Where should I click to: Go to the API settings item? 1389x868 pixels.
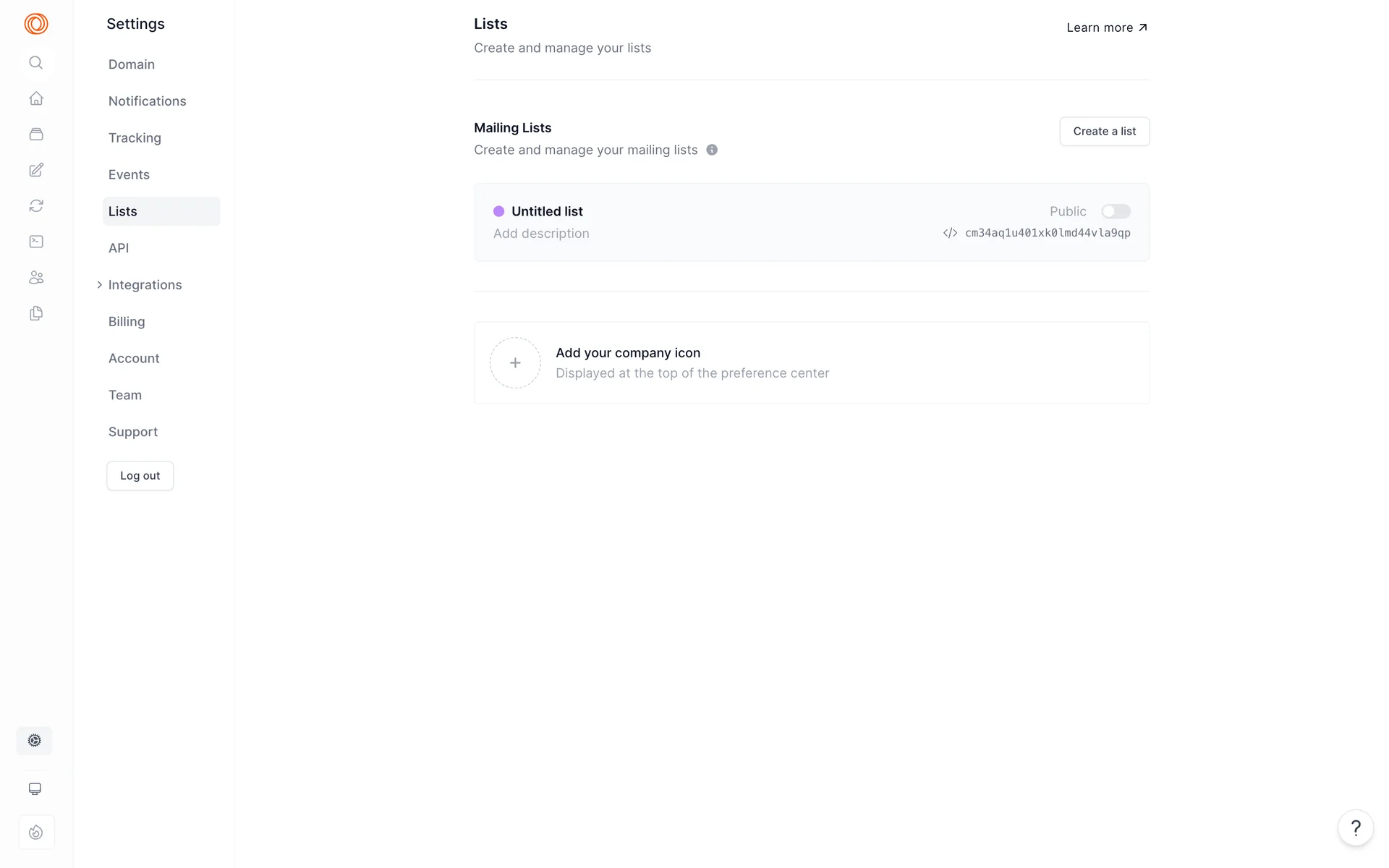119,248
